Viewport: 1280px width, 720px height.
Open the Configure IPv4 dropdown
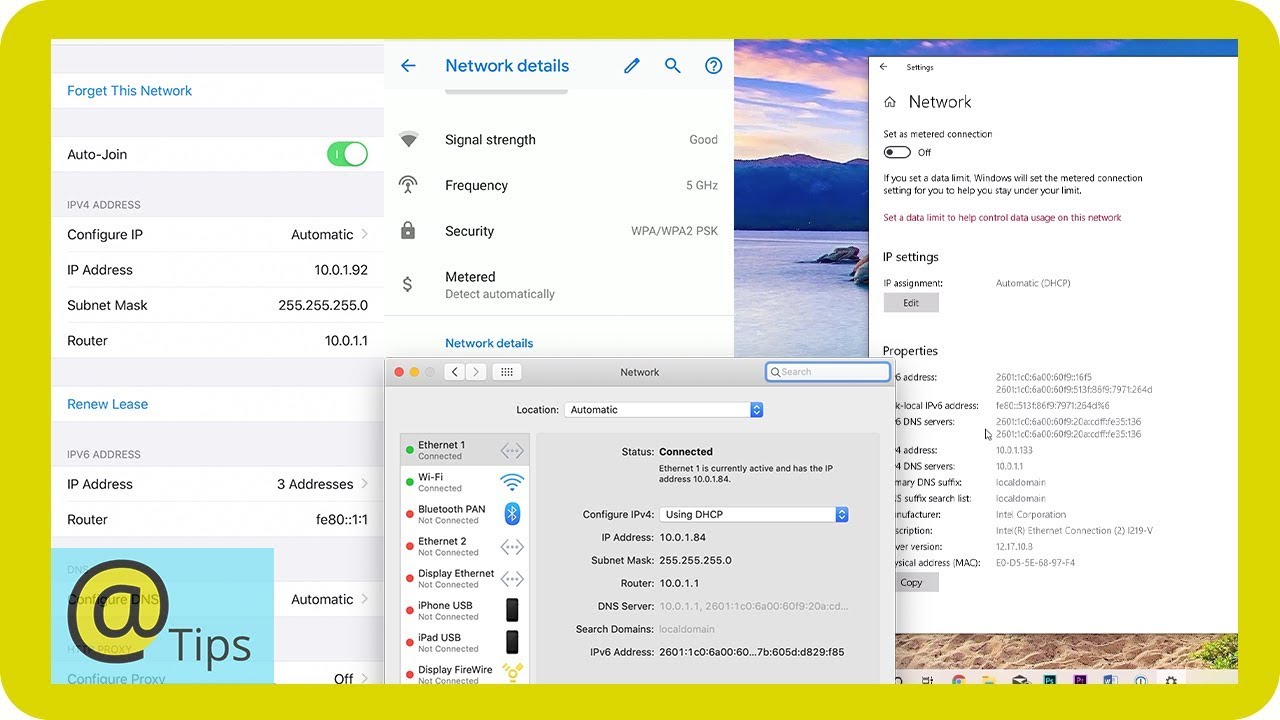(754, 514)
